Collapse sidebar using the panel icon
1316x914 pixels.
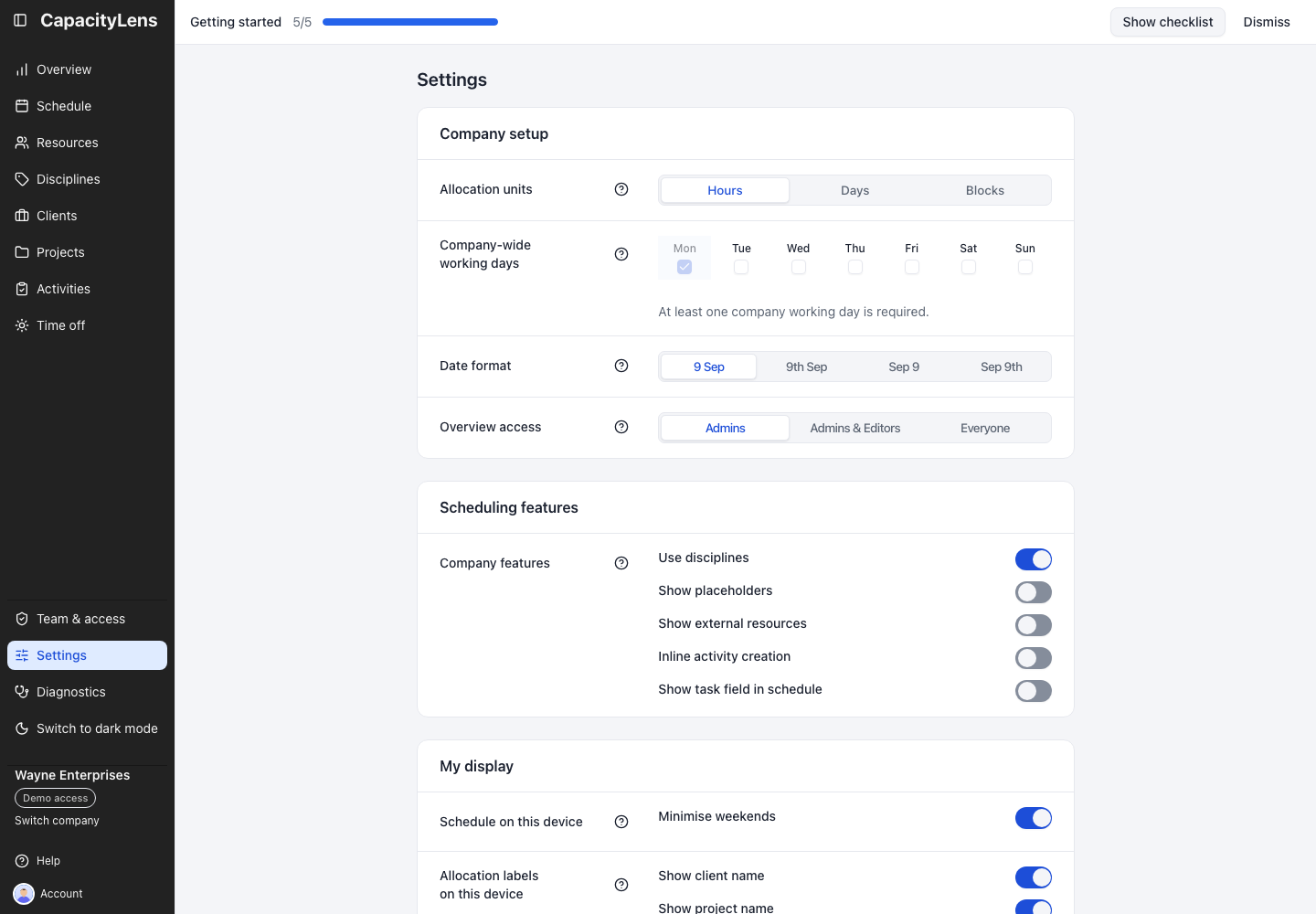[x=20, y=20]
